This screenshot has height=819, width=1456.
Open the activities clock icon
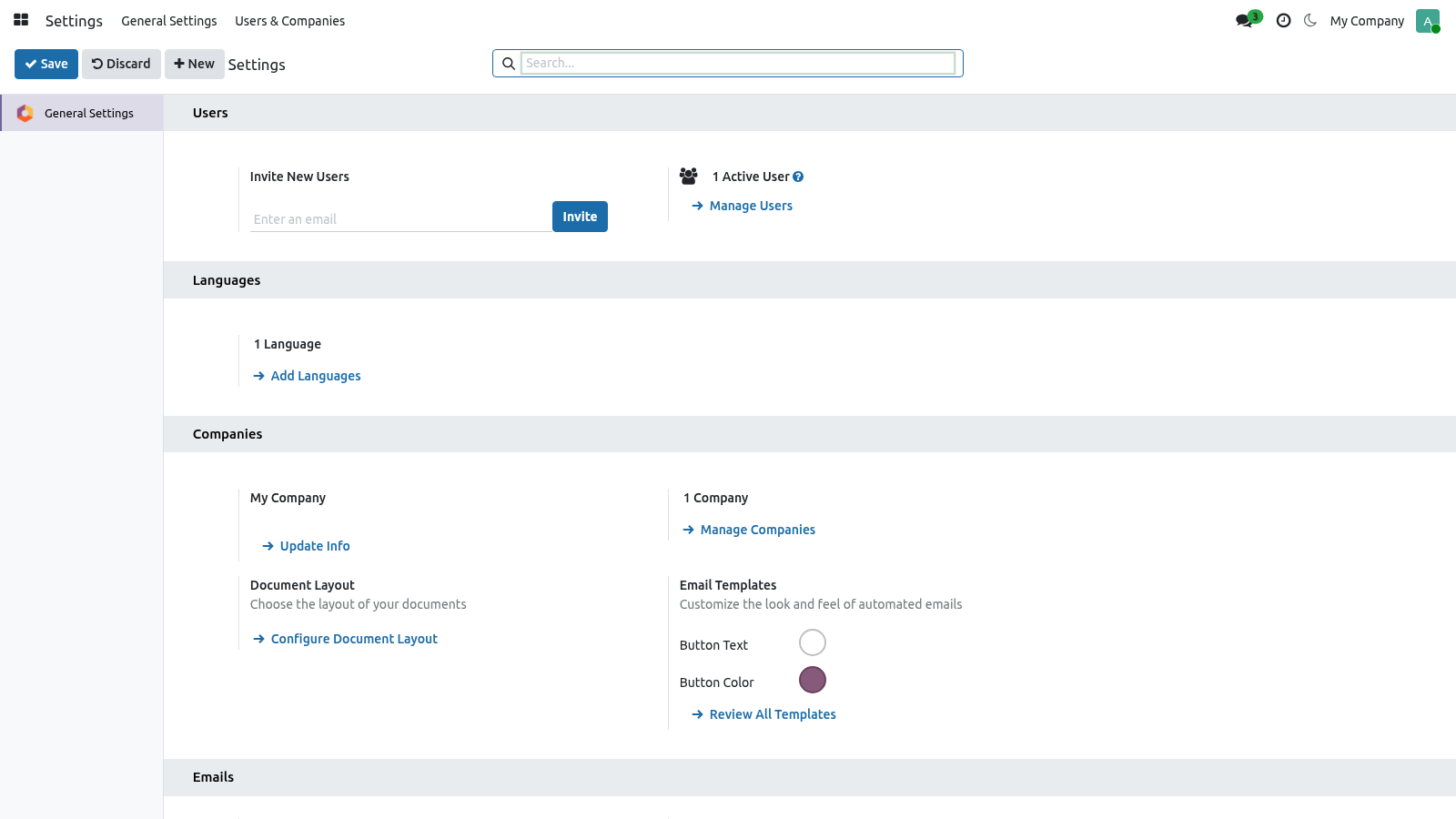(x=1283, y=20)
